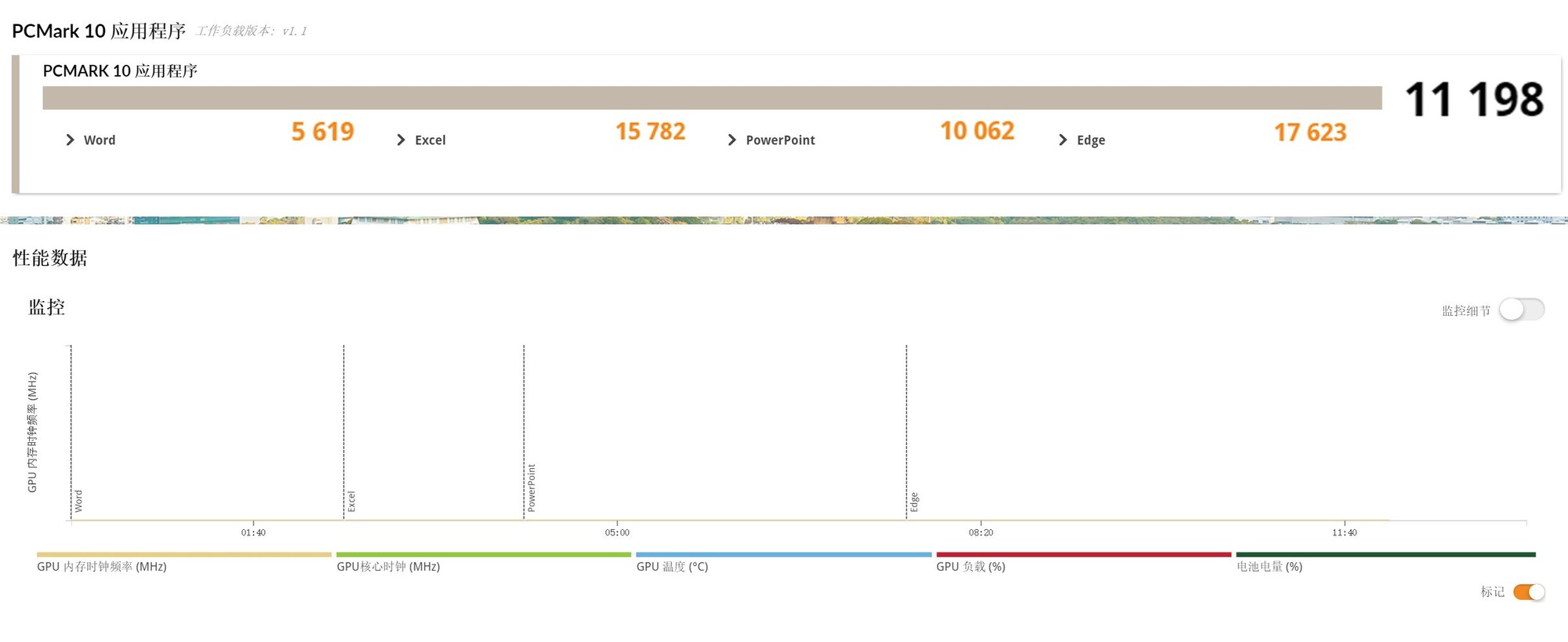
Task: Click the Edge marker in the chart
Action: click(x=914, y=502)
